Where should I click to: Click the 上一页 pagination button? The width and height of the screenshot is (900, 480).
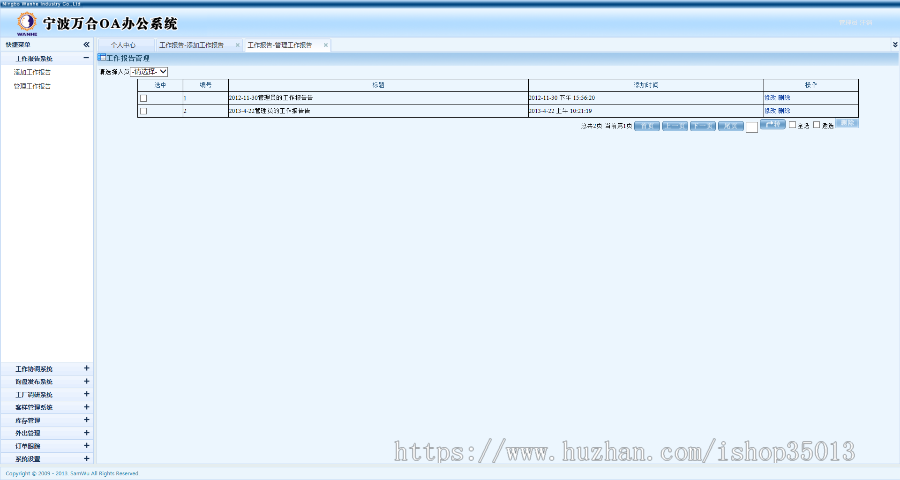coord(675,126)
